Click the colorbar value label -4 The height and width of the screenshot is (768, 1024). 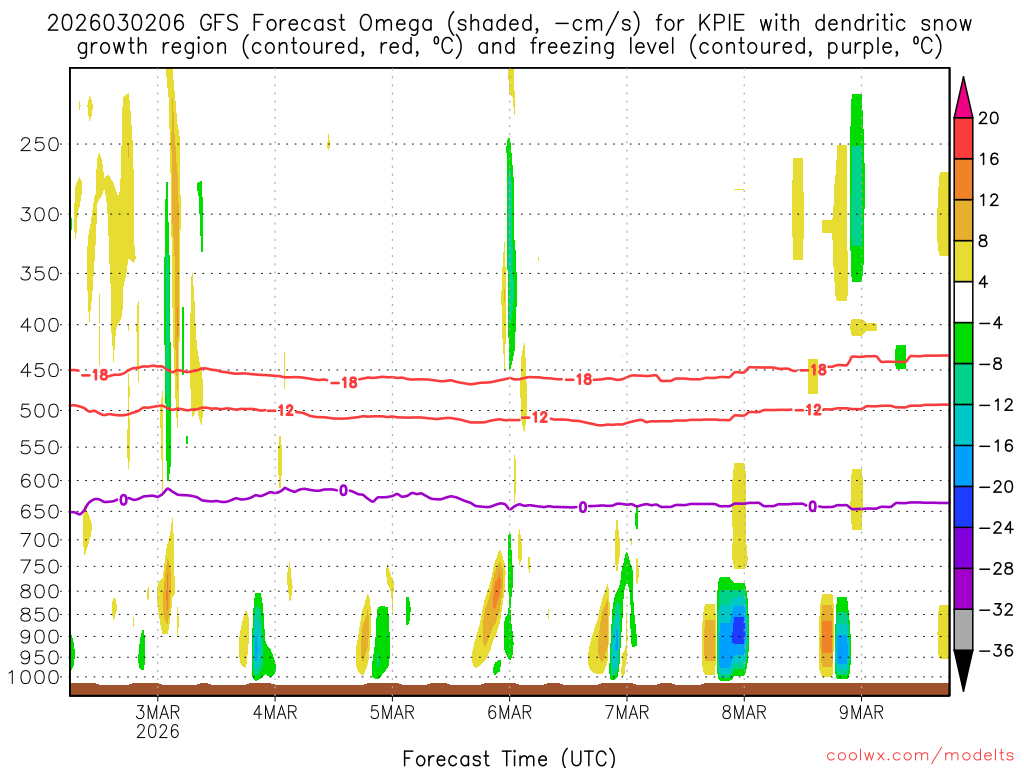click(991, 323)
